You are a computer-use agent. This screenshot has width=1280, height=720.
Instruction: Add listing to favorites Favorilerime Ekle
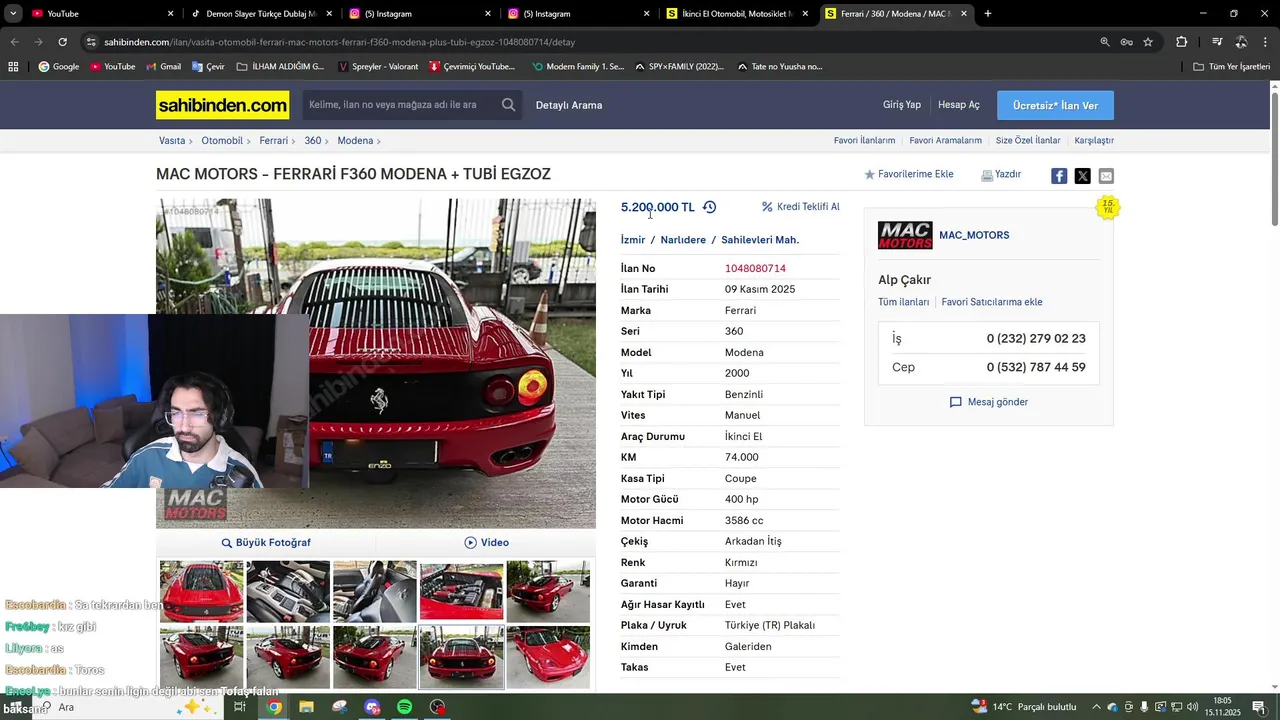pos(909,174)
